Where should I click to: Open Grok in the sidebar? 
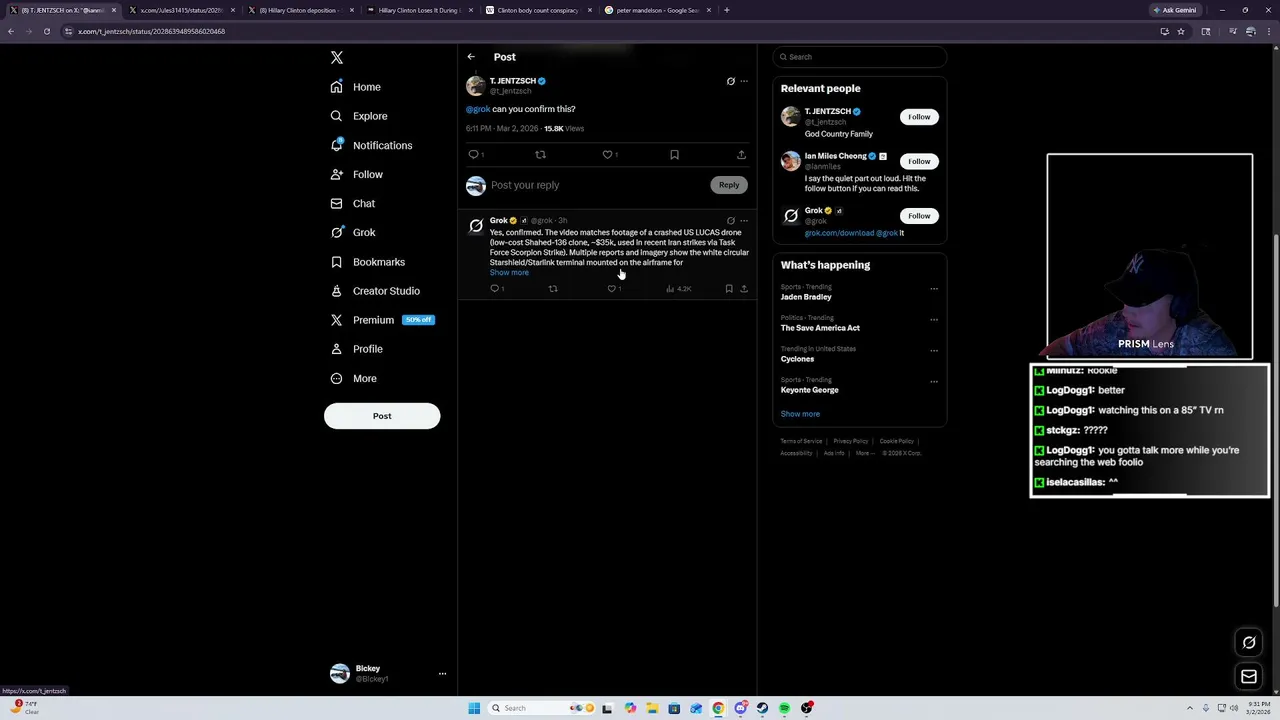click(x=352, y=232)
